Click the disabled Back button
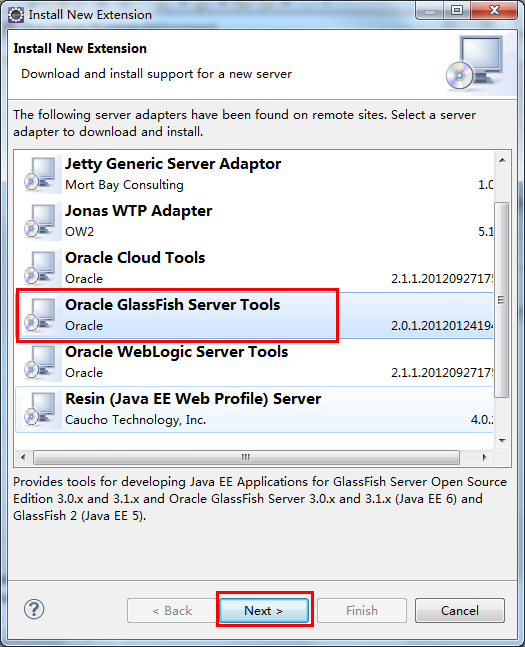The height and width of the screenshot is (647, 525). [172, 610]
